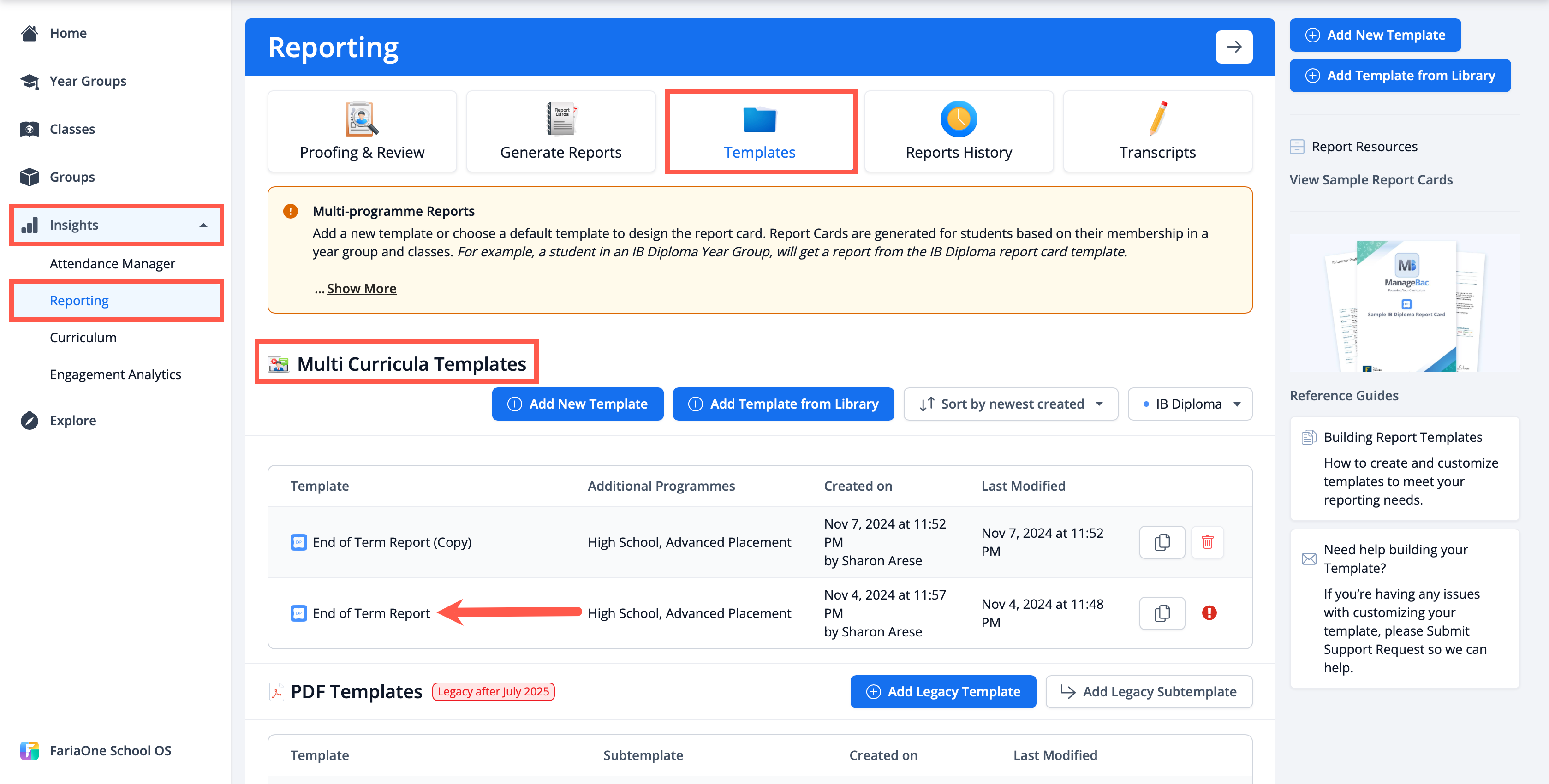The height and width of the screenshot is (784, 1549).
Task: Open the IB Diploma programme dropdown
Action: (x=1189, y=404)
